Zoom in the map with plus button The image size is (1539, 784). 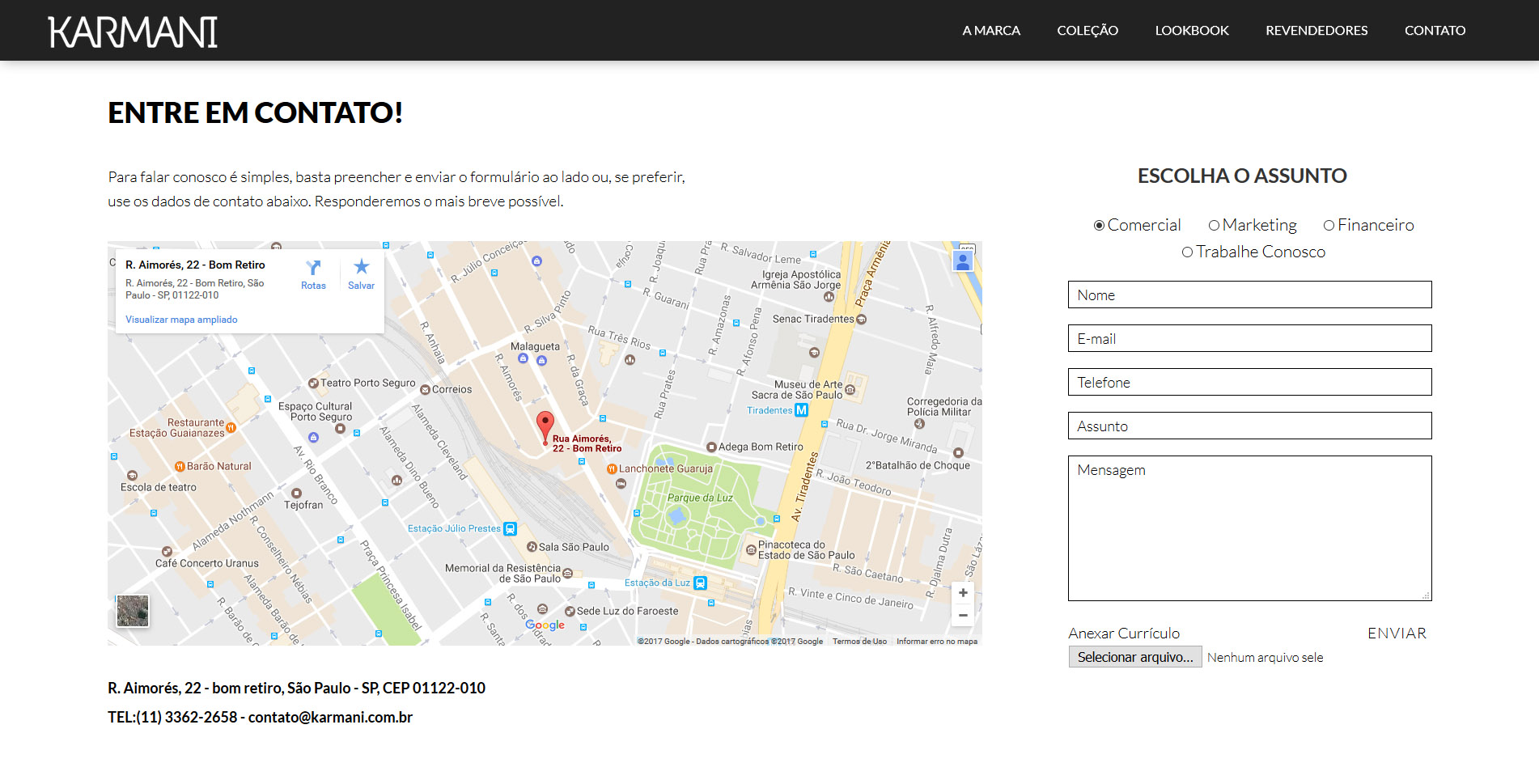[x=962, y=593]
